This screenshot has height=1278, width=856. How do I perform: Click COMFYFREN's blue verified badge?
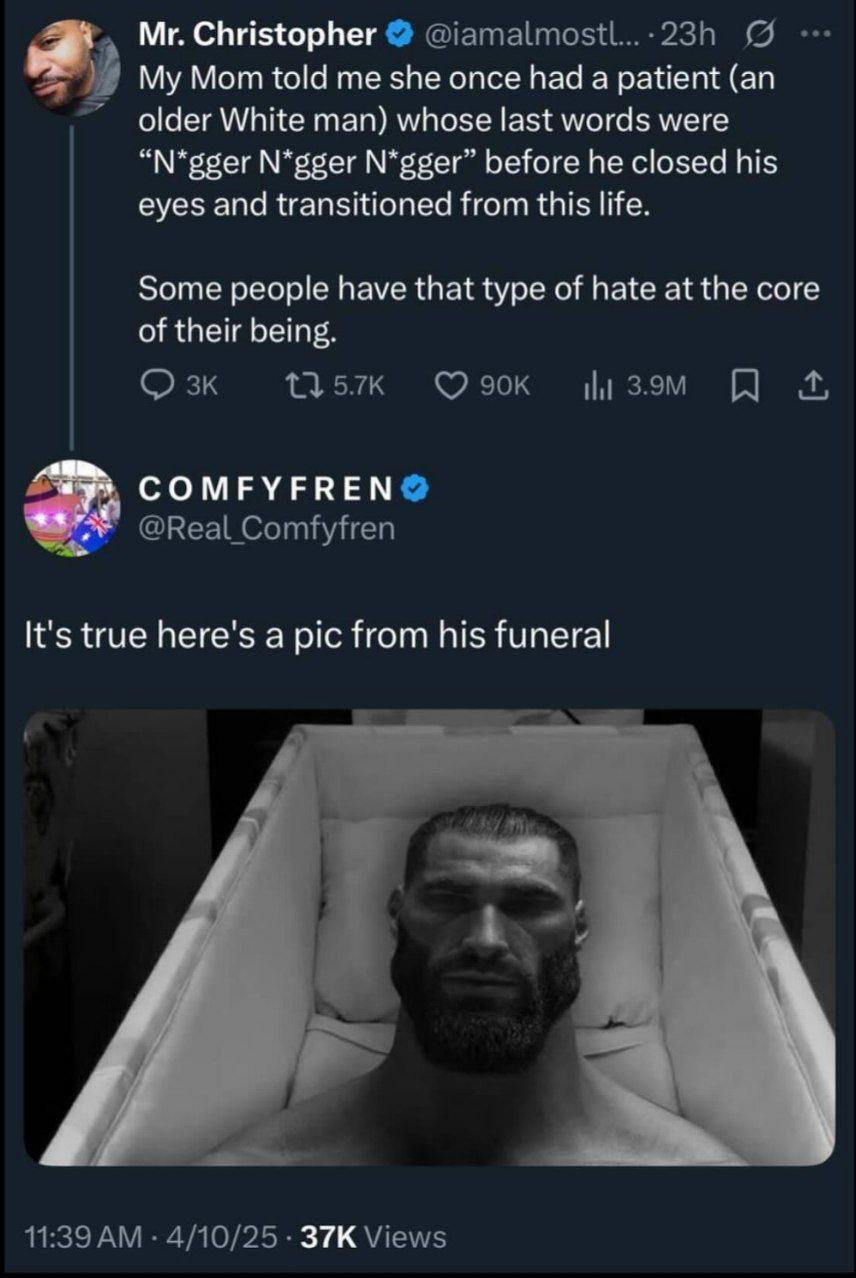[x=416, y=489]
